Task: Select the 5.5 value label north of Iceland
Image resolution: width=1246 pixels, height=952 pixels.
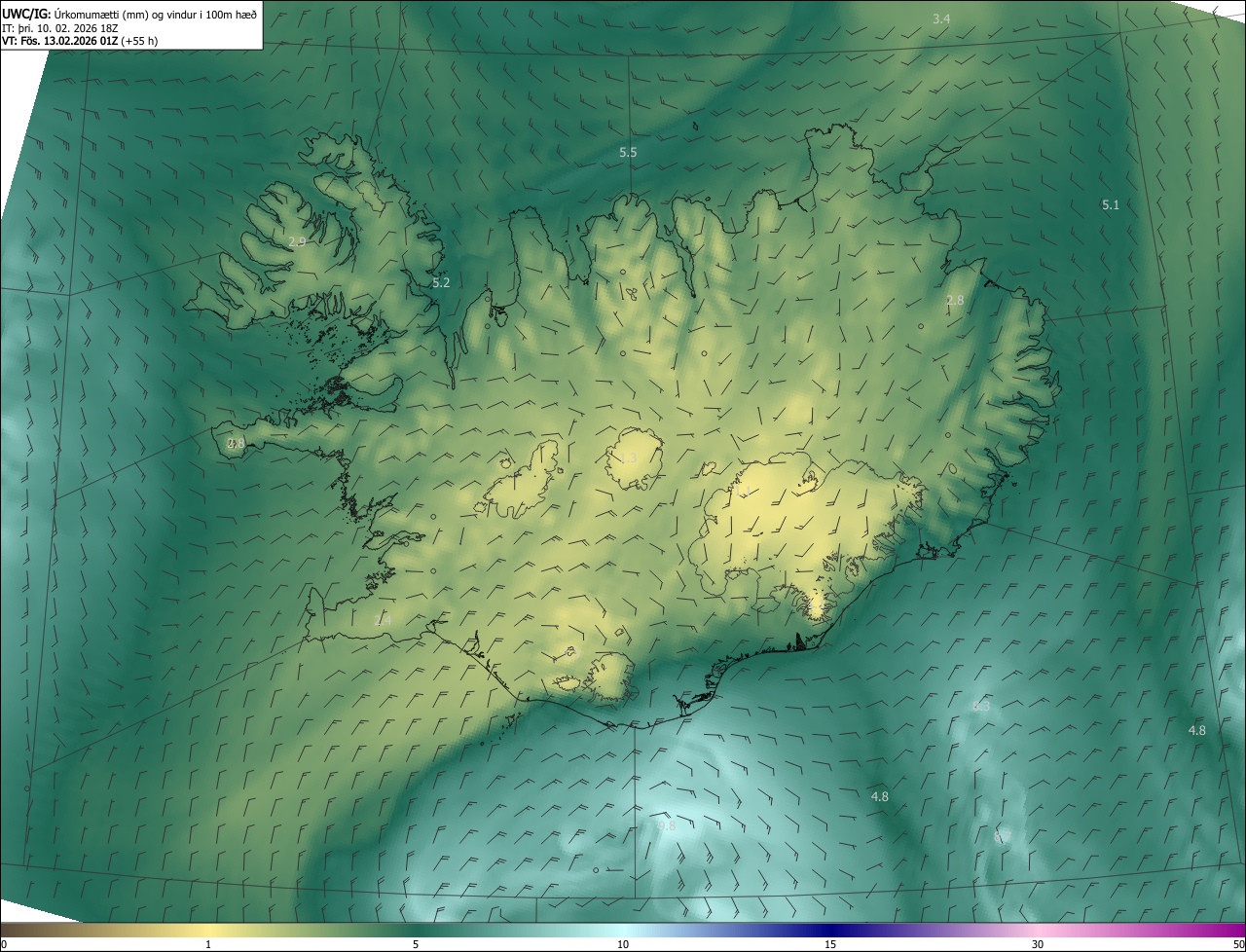Action: point(628,153)
